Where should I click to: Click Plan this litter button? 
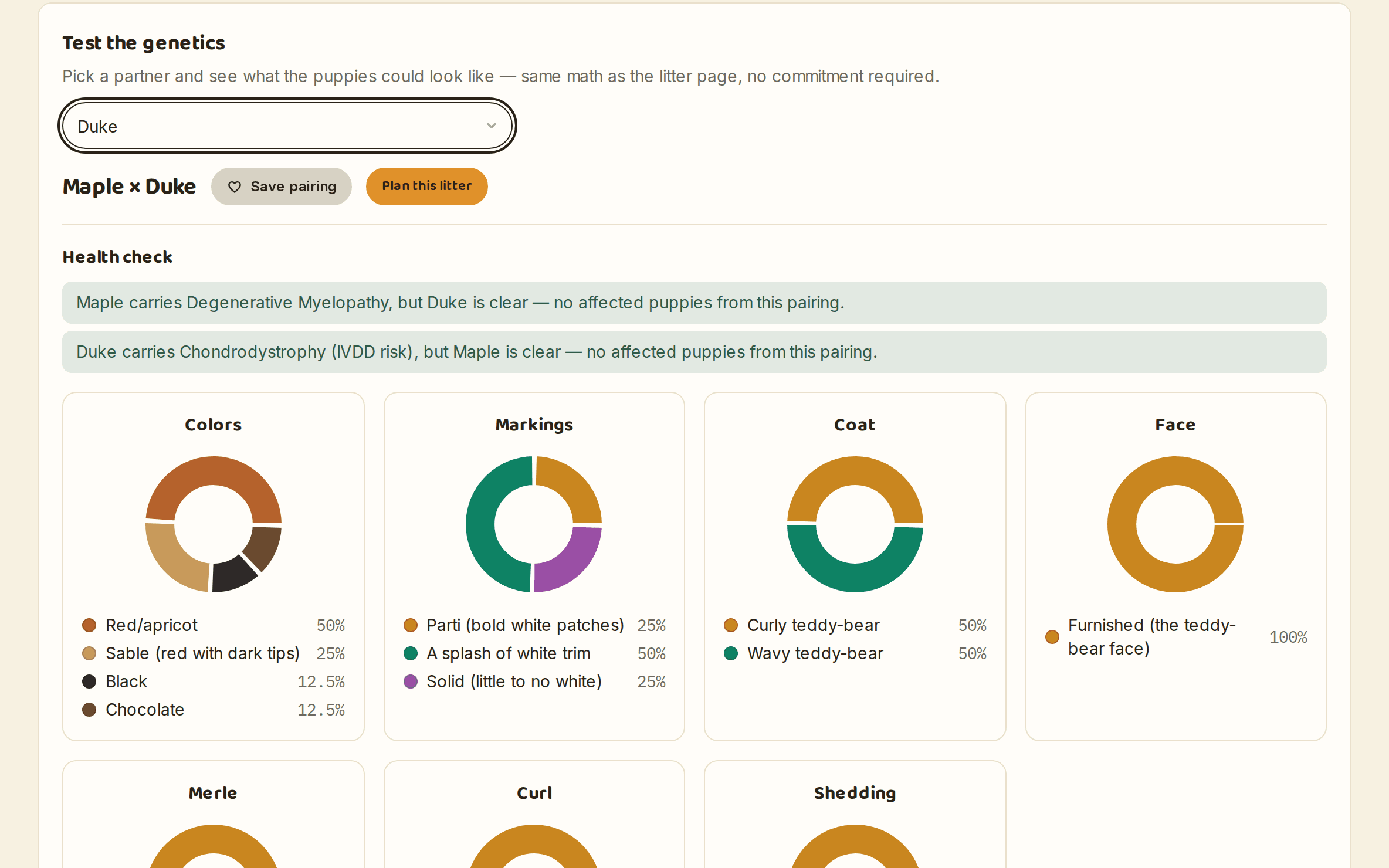[x=427, y=187]
